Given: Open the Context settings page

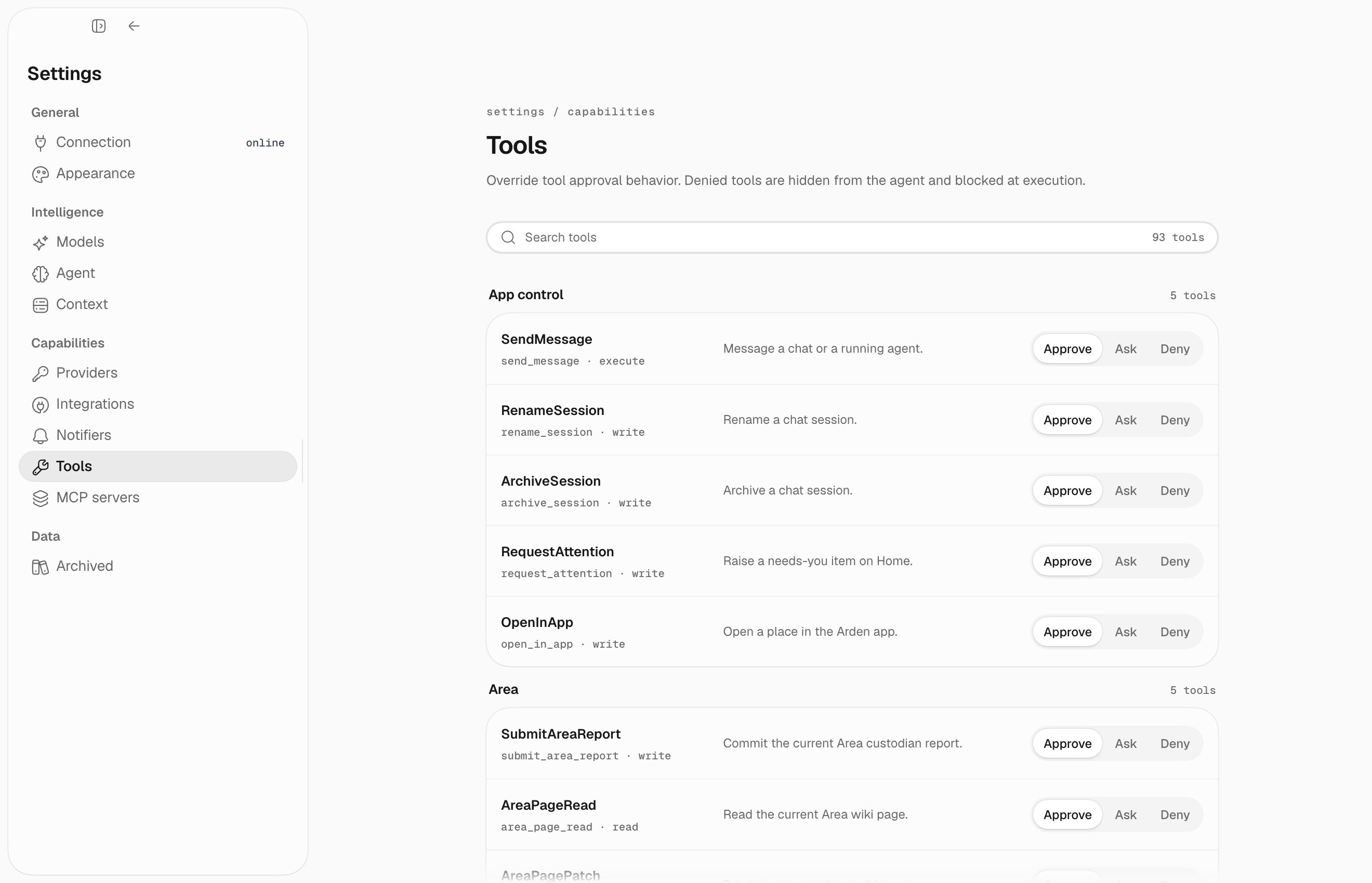Looking at the screenshot, I should (x=158, y=304).
